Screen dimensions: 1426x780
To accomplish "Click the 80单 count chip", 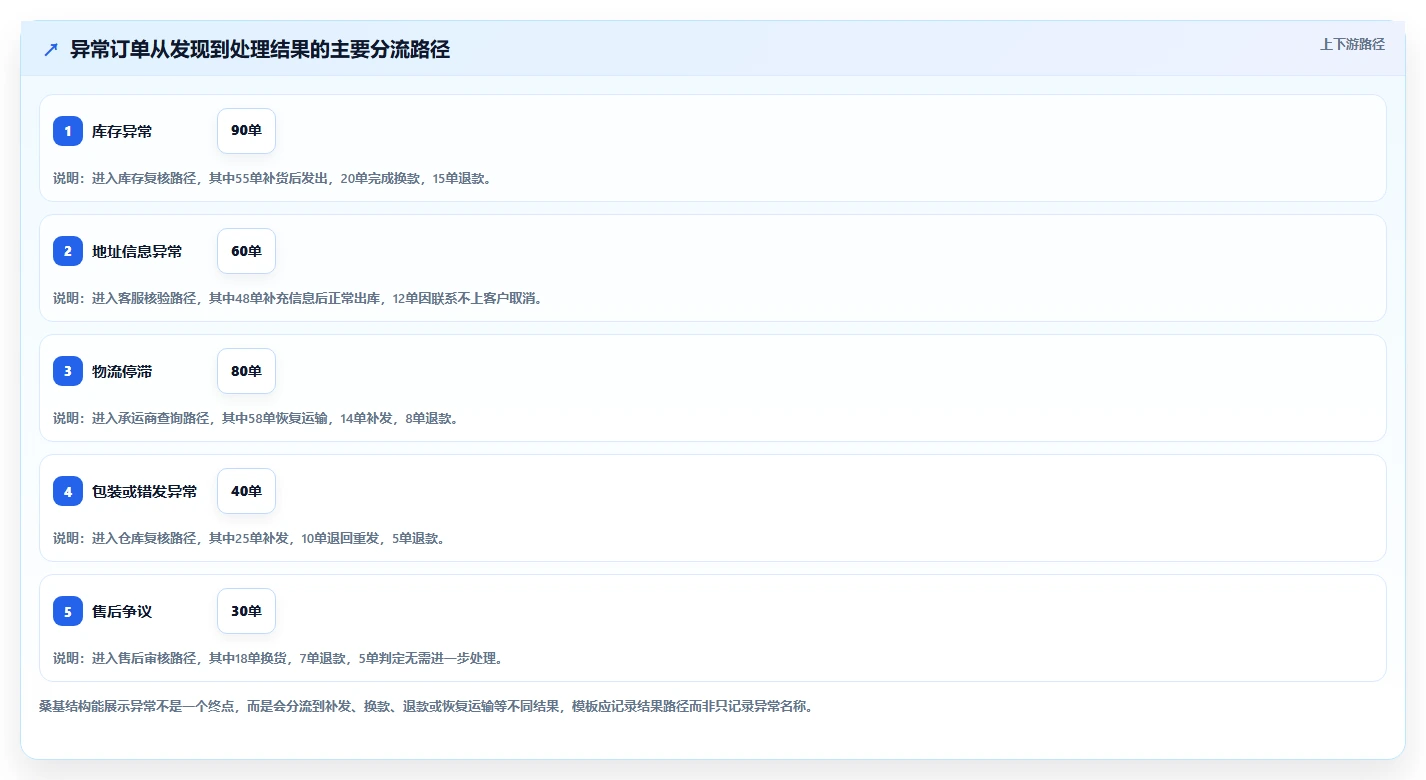I will pos(246,371).
